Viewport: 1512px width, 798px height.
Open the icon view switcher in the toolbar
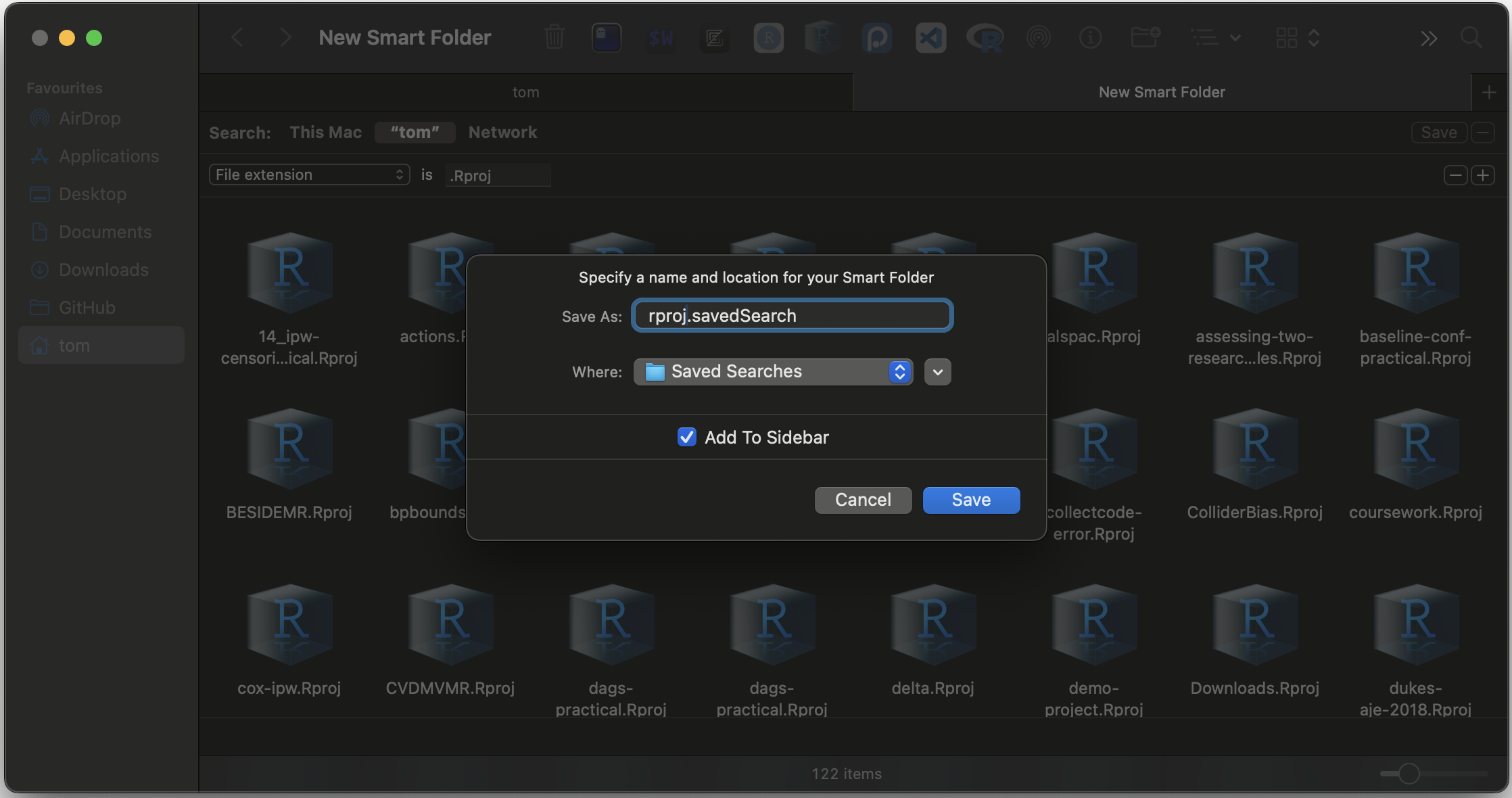click(x=1298, y=38)
